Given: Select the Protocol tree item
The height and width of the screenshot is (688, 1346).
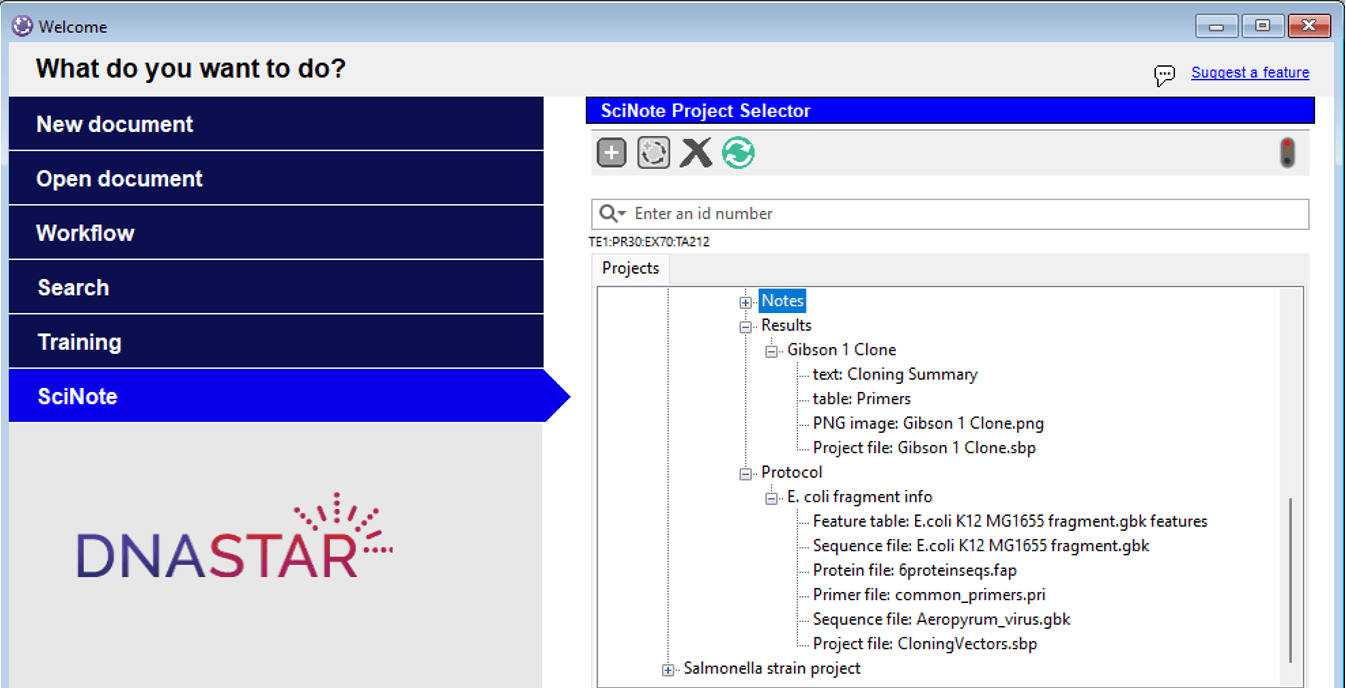Looking at the screenshot, I should click(791, 472).
